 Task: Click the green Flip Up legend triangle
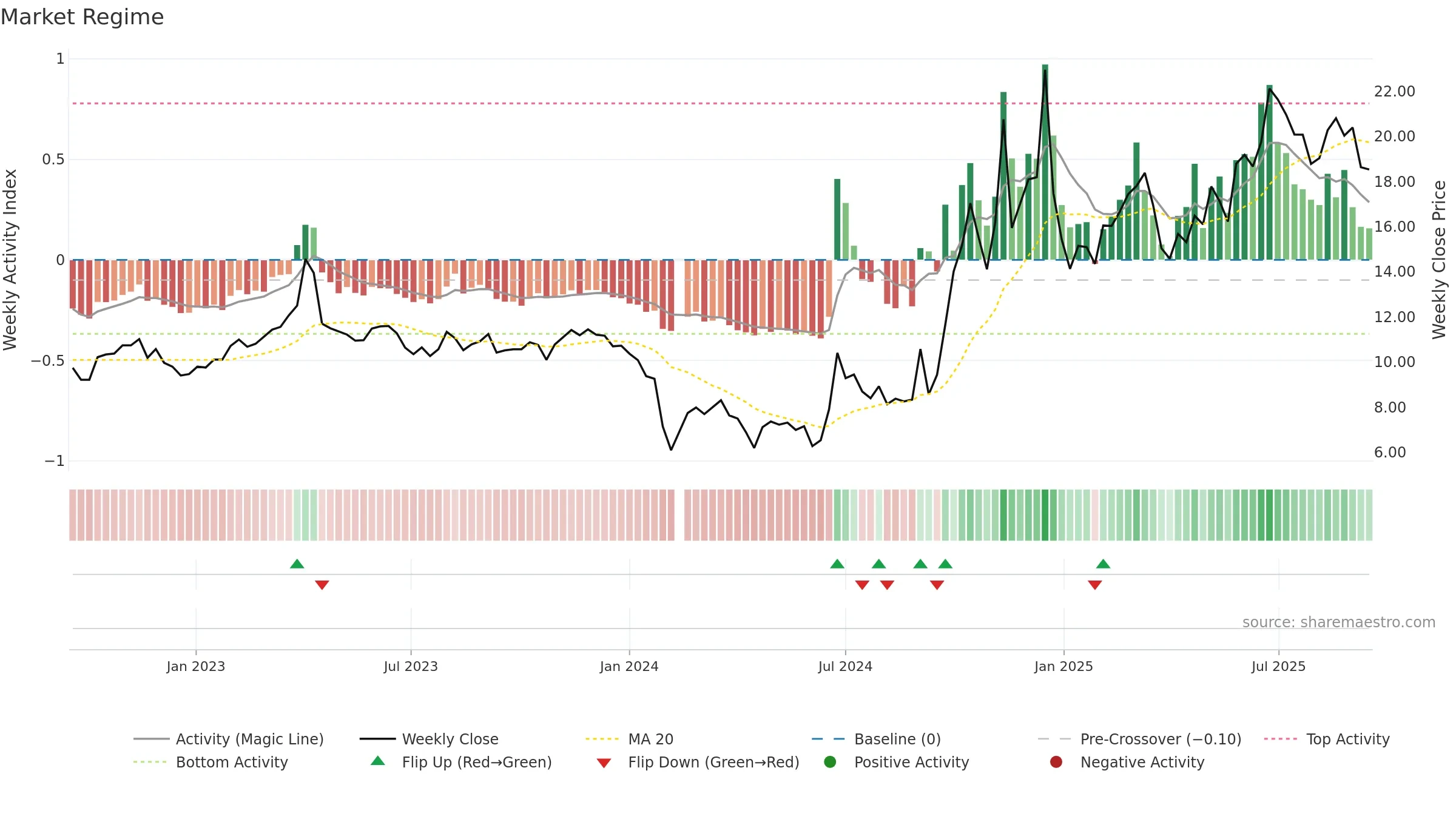[x=378, y=761]
